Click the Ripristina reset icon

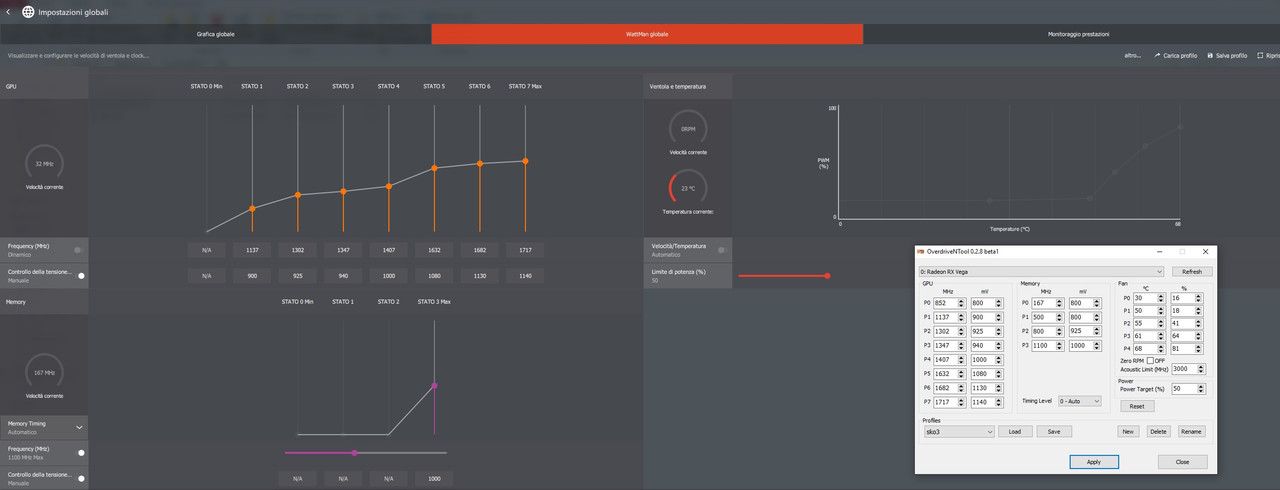click(1261, 56)
